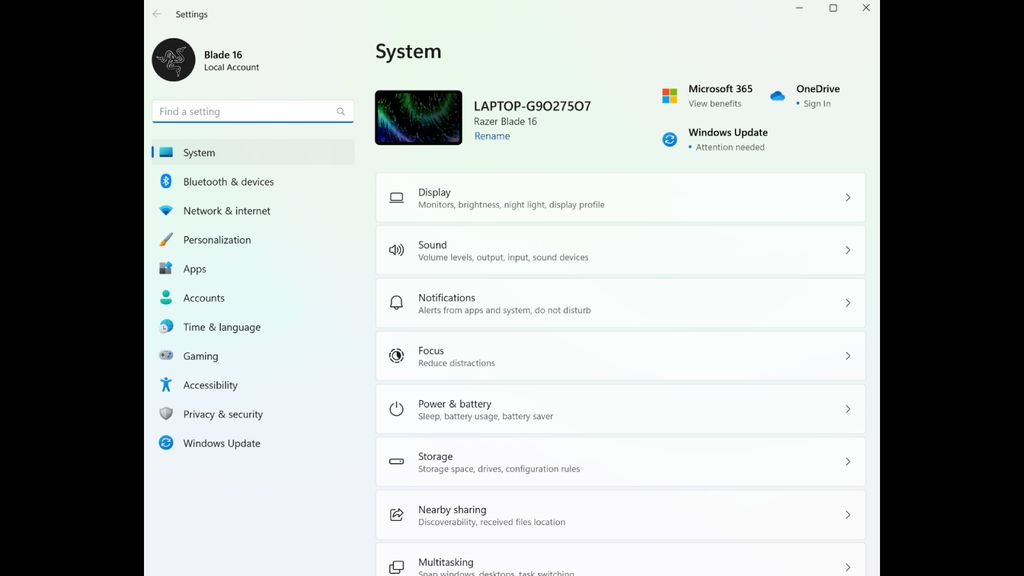Expand the Focus settings chevron
Screen dimensions: 1024x576
click(847, 355)
